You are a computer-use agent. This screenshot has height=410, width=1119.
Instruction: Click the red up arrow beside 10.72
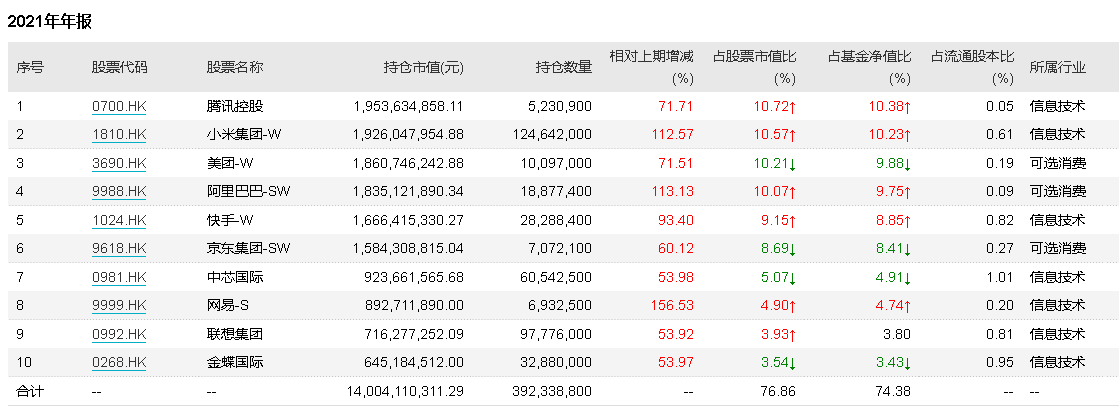(792, 107)
